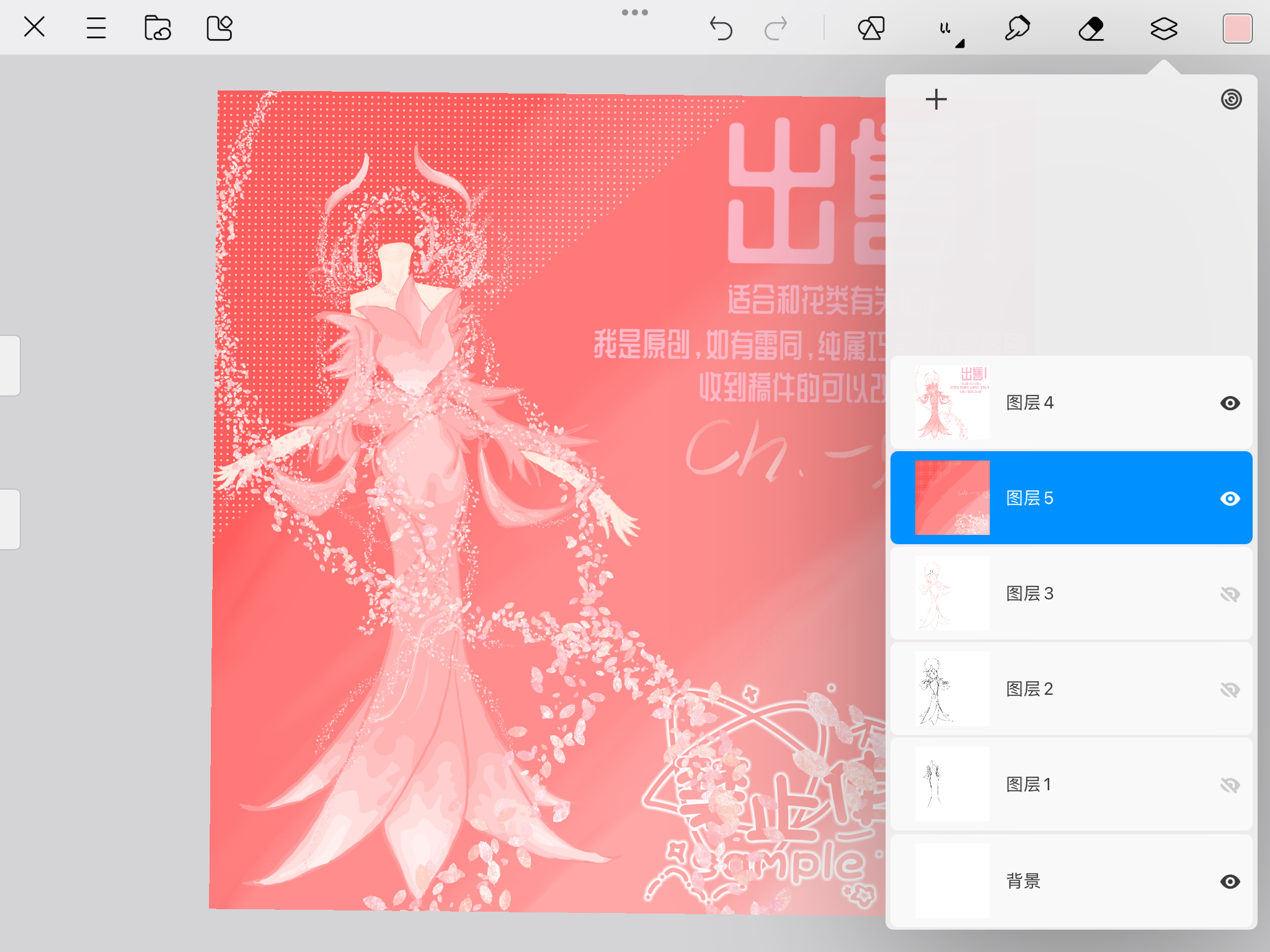This screenshot has width=1270, height=952.
Task: Hide layer 图层 4 visibility eye
Action: [1230, 403]
